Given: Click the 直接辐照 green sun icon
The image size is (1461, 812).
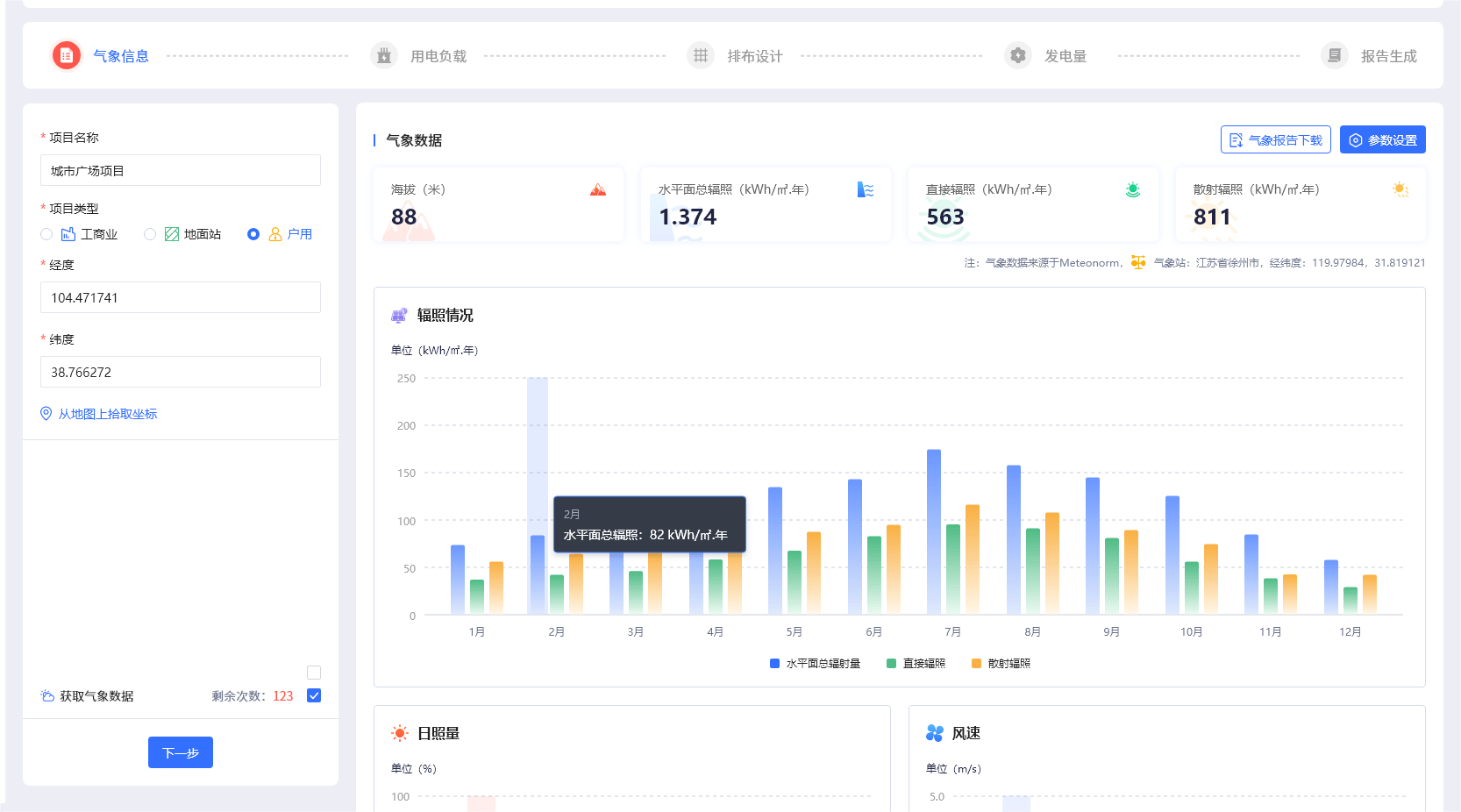Looking at the screenshot, I should pos(1133,189).
